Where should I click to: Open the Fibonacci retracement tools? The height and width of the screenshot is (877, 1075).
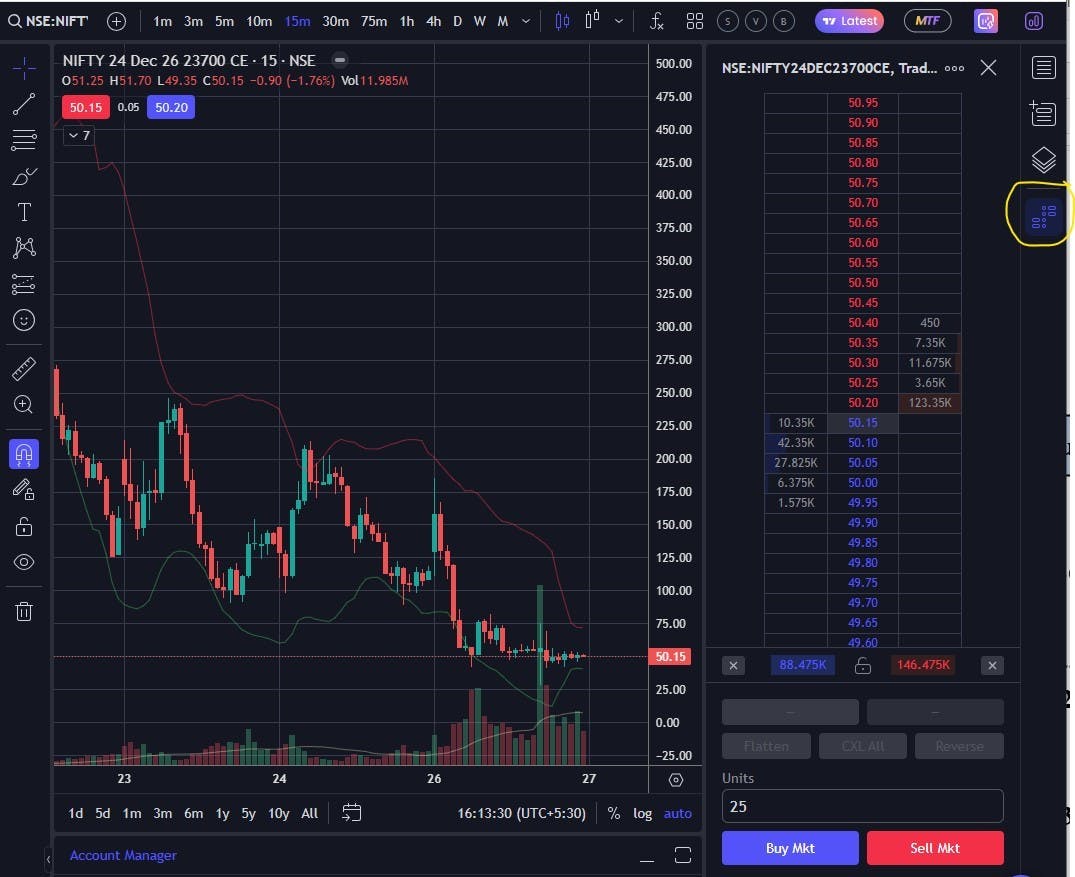click(24, 140)
